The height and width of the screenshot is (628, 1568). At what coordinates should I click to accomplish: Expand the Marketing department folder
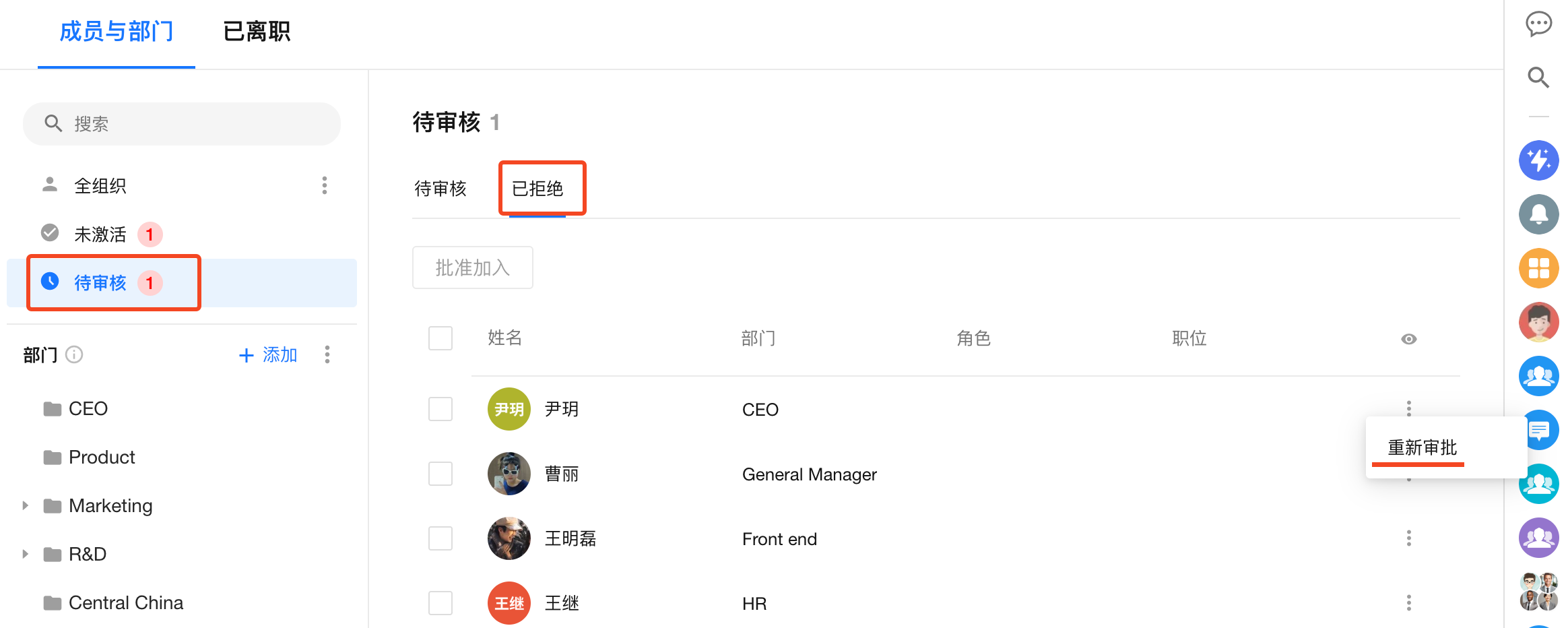click(x=26, y=505)
